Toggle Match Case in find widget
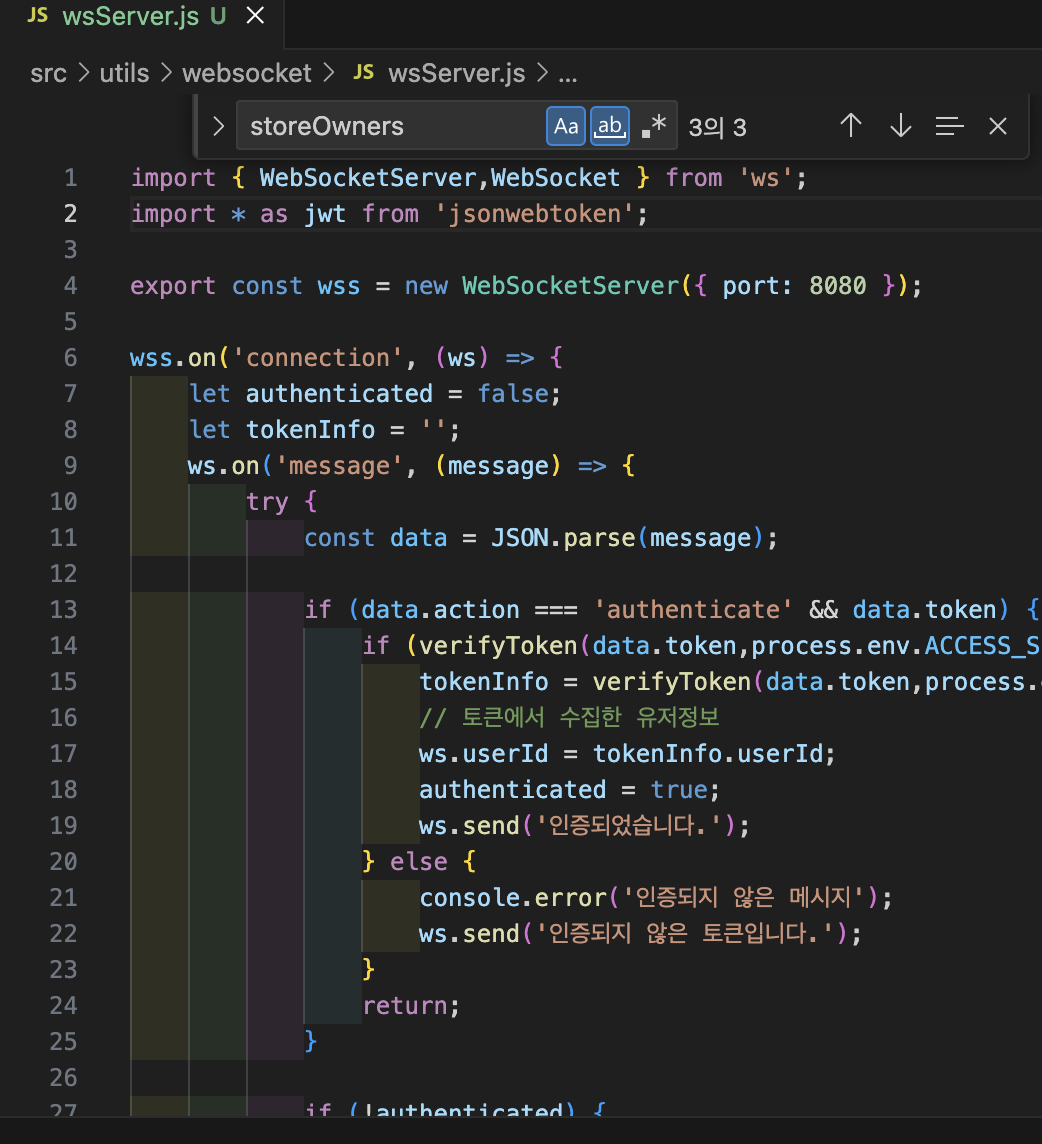Viewport: 1042px width, 1144px height. coord(566,126)
